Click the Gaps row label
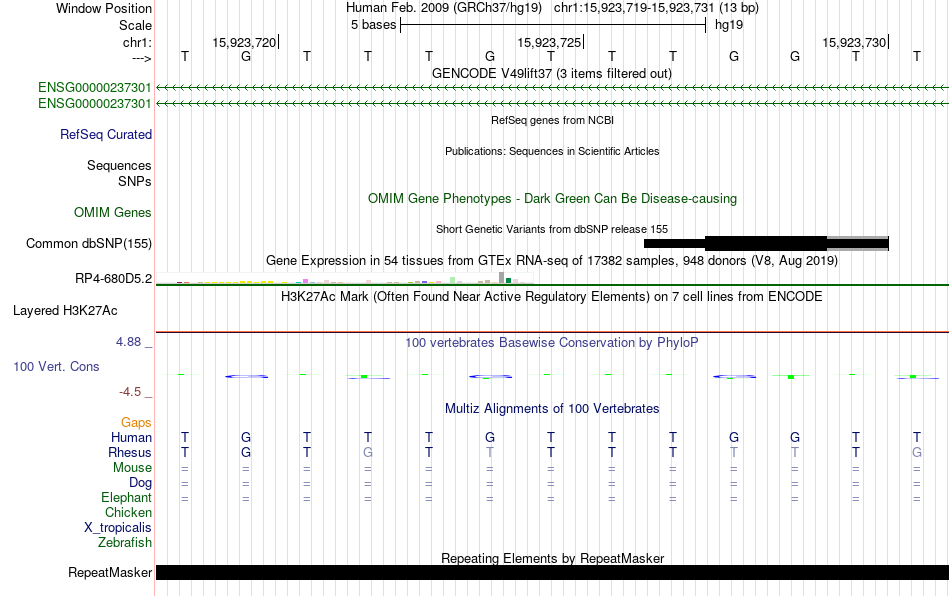Screen dimensions: 950x596 click(x=136, y=422)
